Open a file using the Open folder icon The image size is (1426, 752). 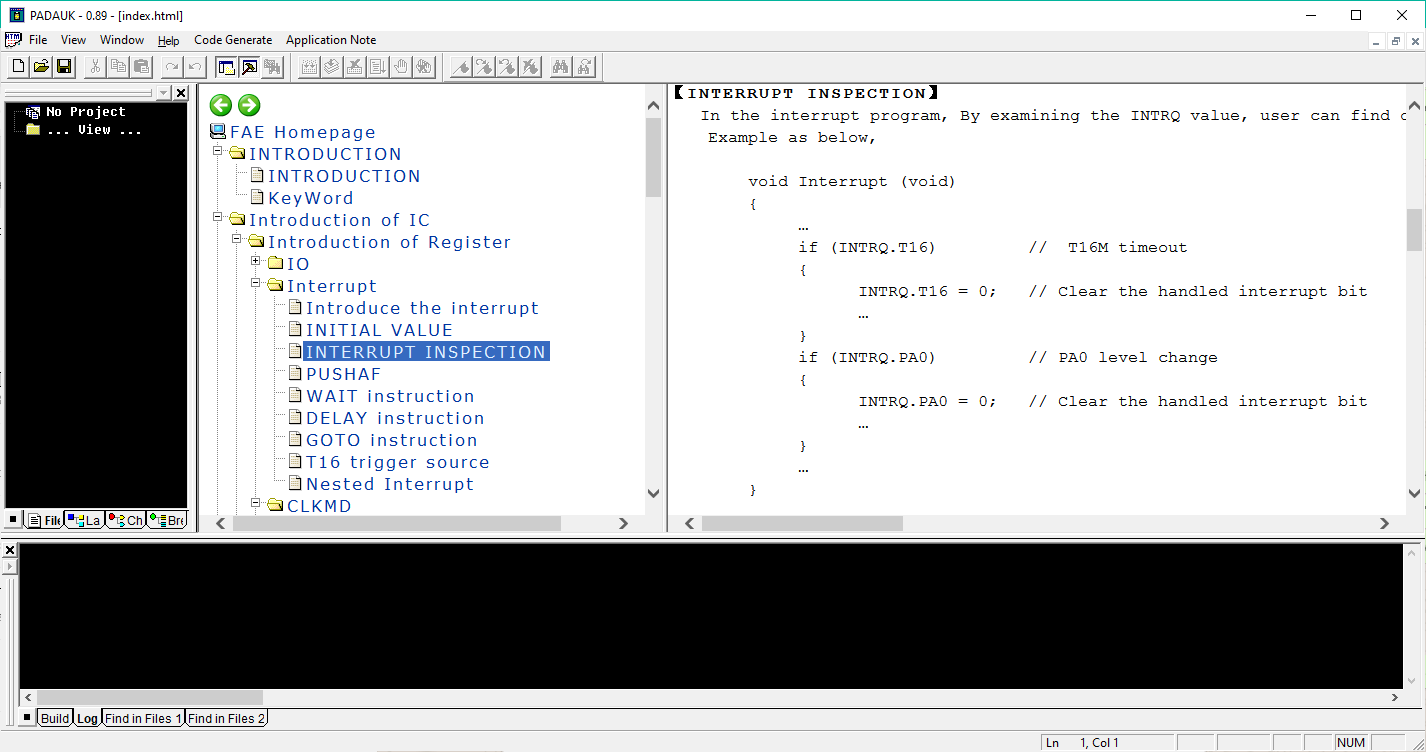point(40,66)
